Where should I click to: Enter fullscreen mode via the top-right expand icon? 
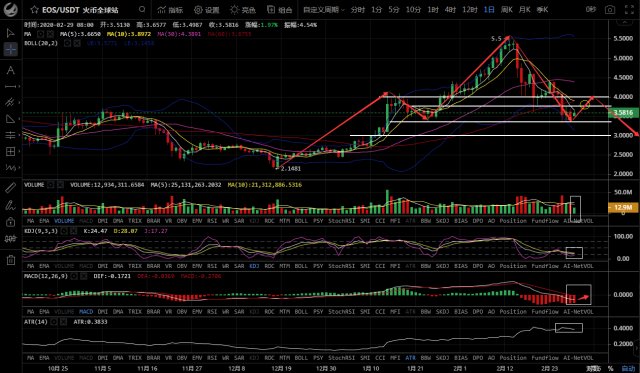[x=629, y=9]
